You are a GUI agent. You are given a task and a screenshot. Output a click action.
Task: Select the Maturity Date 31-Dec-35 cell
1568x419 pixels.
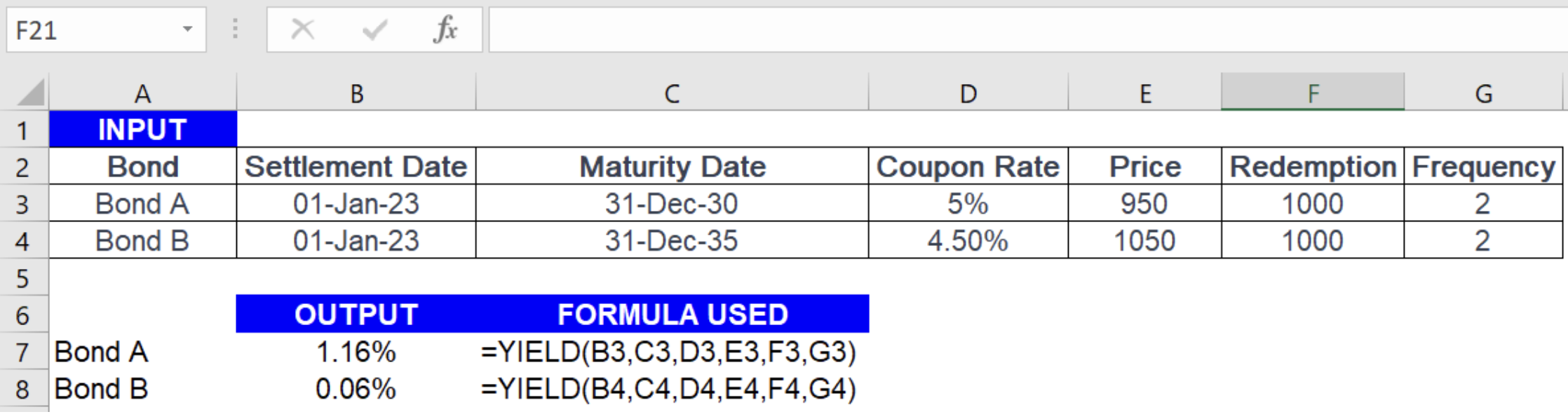(x=672, y=240)
